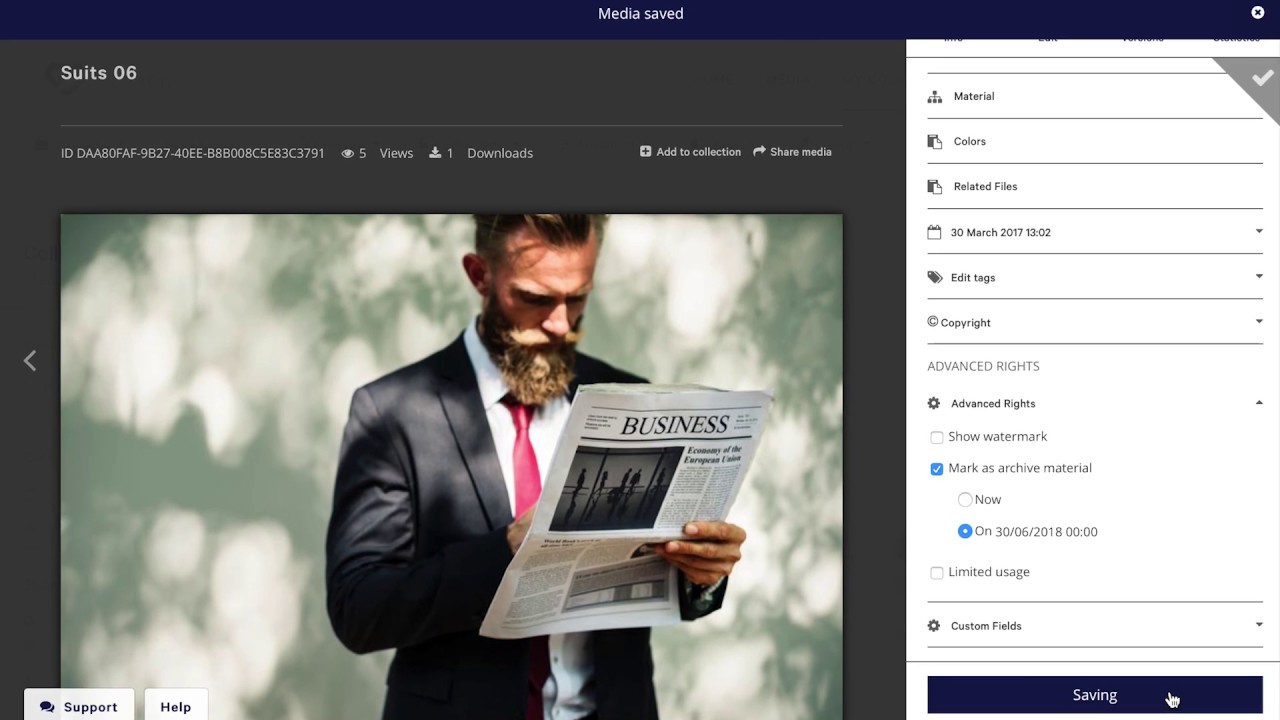Tick the Limited usage checkbox
The width and height of the screenshot is (1280, 720).
(x=936, y=573)
